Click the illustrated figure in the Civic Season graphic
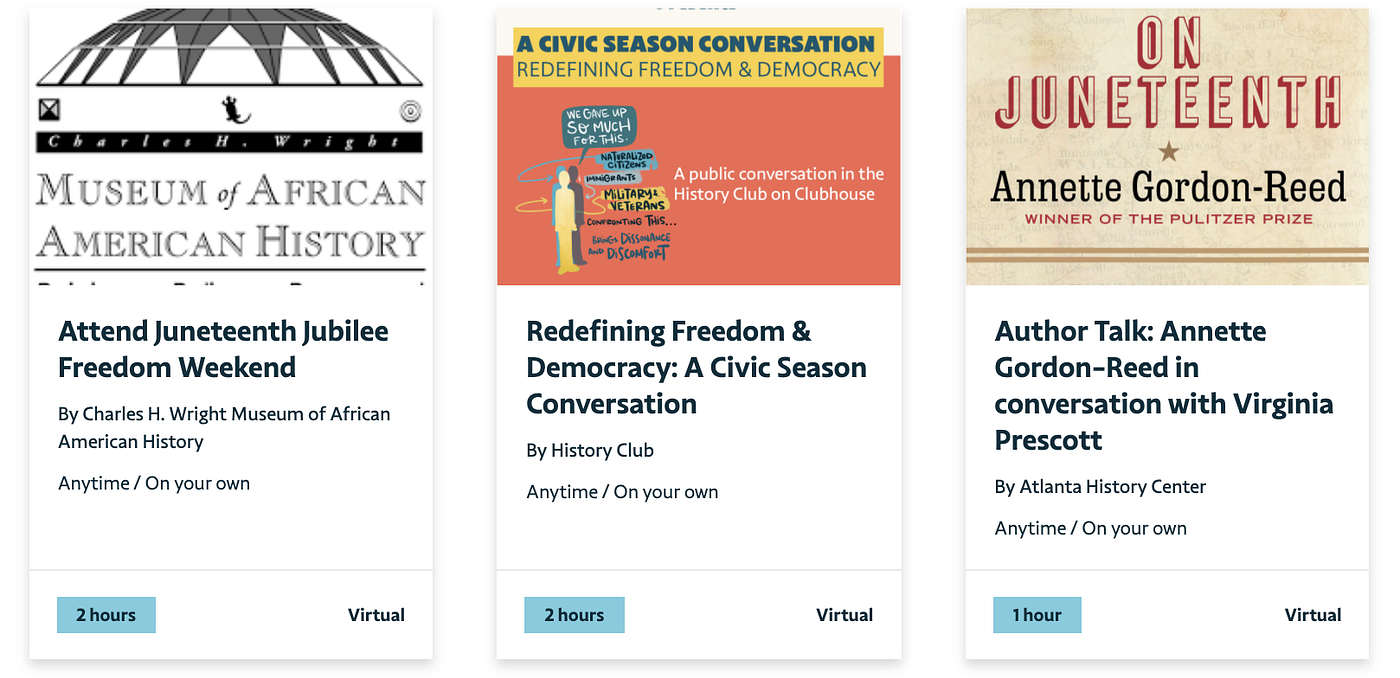This screenshot has width=1400, height=678. click(565, 220)
